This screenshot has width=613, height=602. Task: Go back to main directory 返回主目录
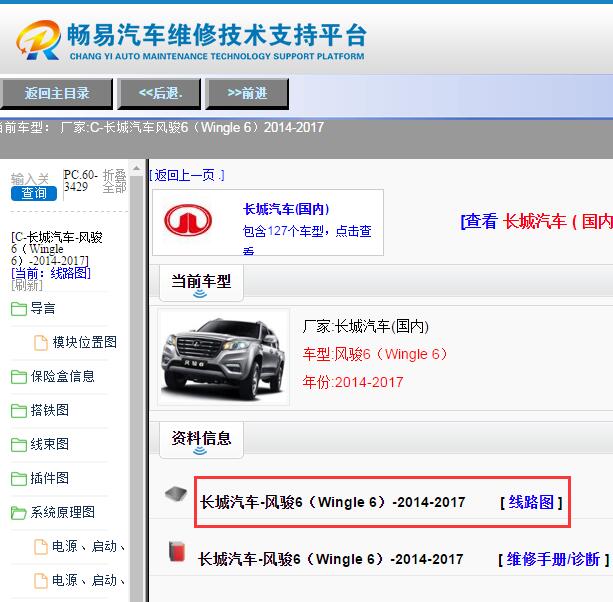[x=57, y=93]
